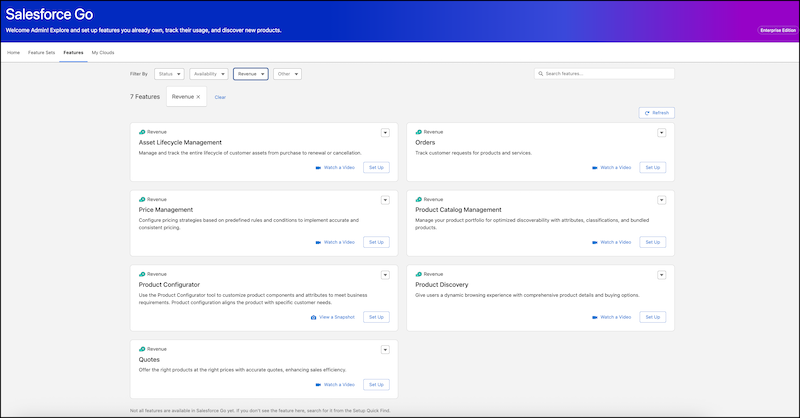
Task: Open the Revenue filter dropdown
Action: (250, 74)
